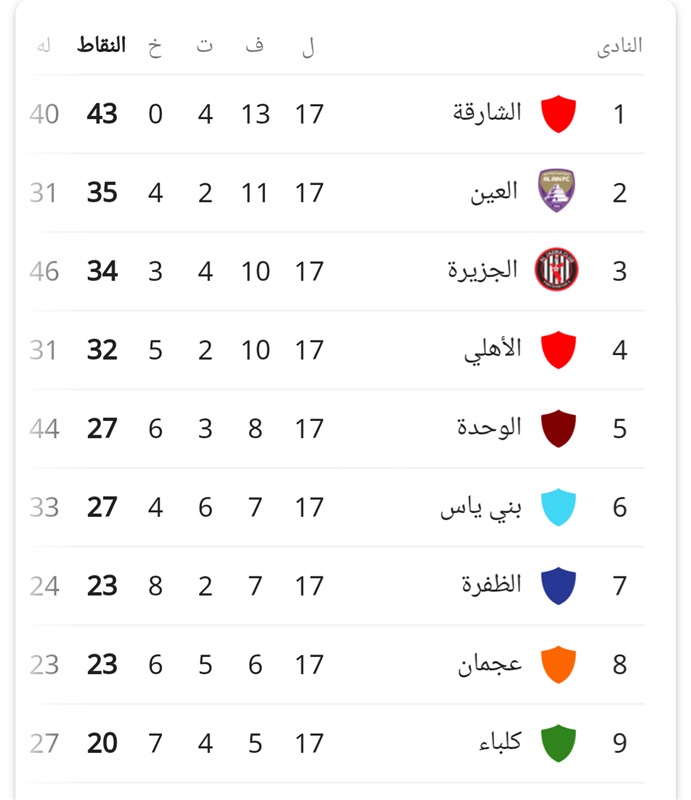Click the red Al Ahli shield icon

pyautogui.click(x=558, y=350)
